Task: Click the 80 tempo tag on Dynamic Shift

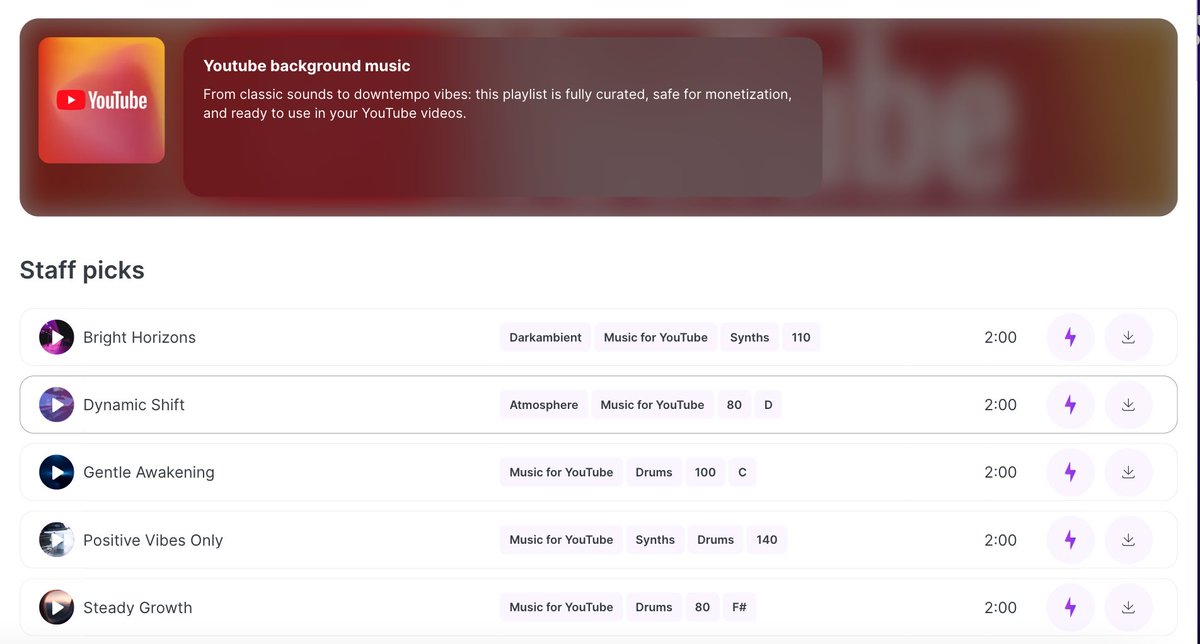Action: tap(734, 405)
